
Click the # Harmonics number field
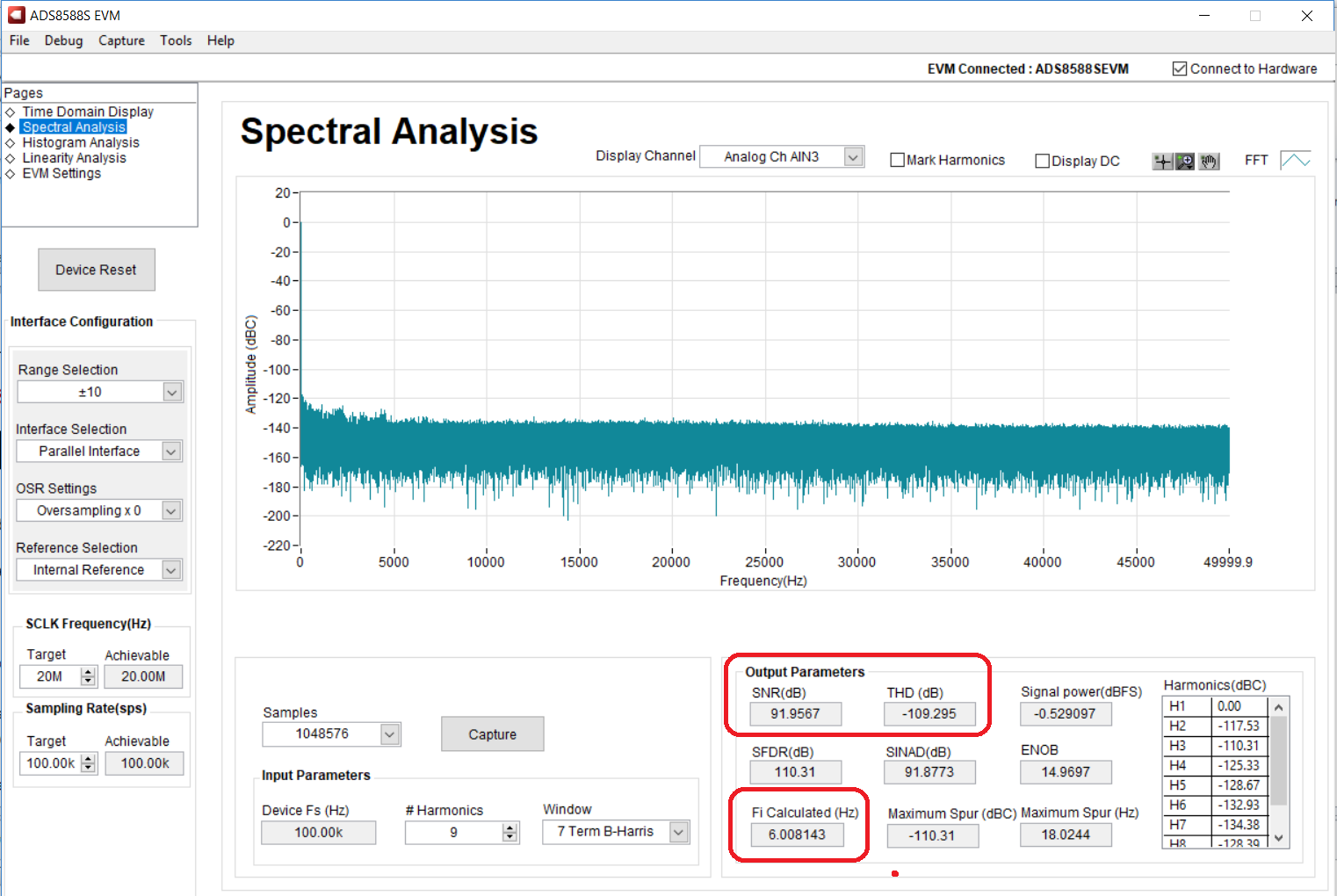(453, 832)
